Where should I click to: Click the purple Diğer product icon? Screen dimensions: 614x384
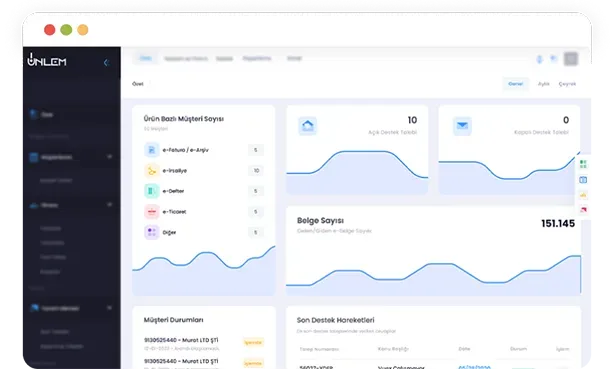152,232
